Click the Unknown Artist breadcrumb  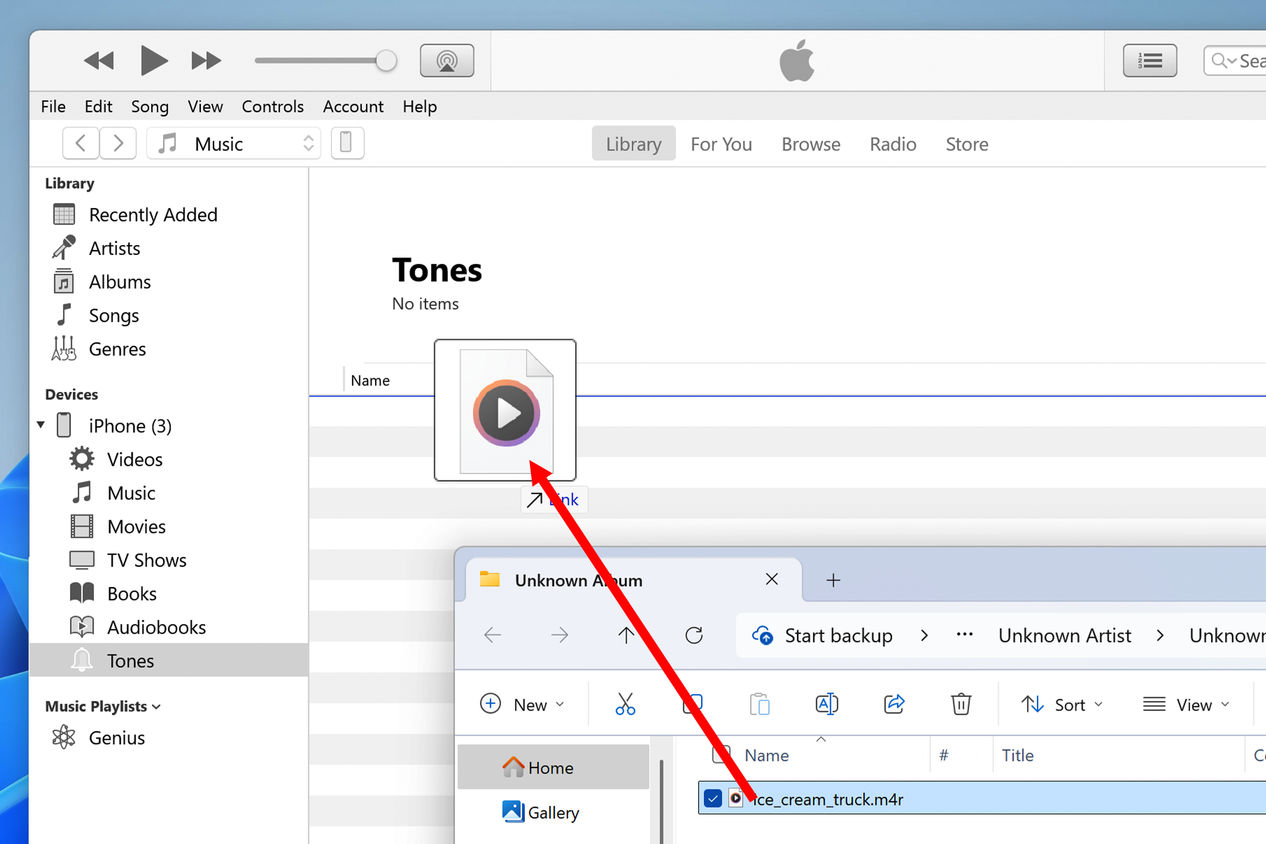tap(1065, 636)
